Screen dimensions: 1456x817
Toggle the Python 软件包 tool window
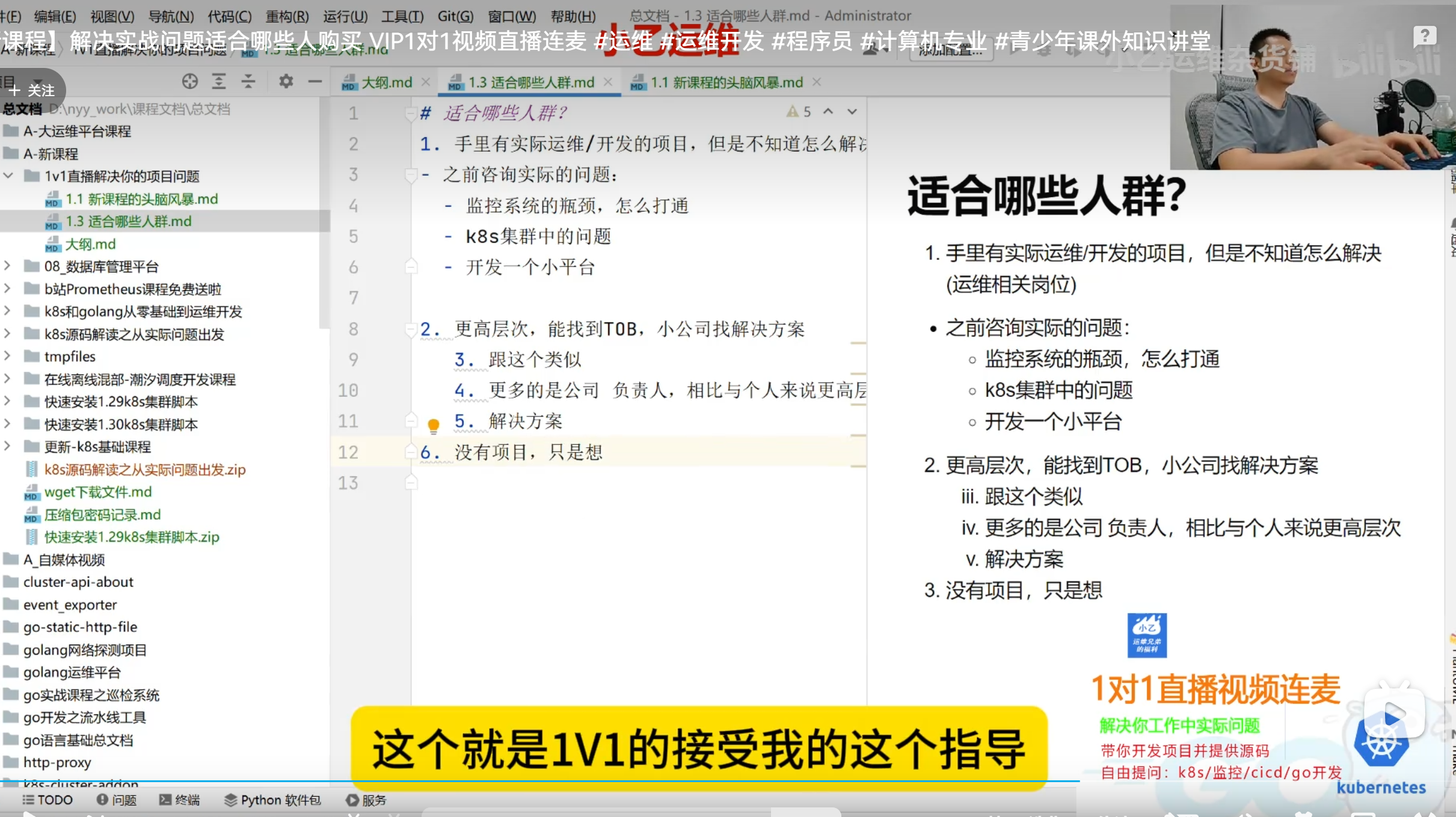(272, 800)
